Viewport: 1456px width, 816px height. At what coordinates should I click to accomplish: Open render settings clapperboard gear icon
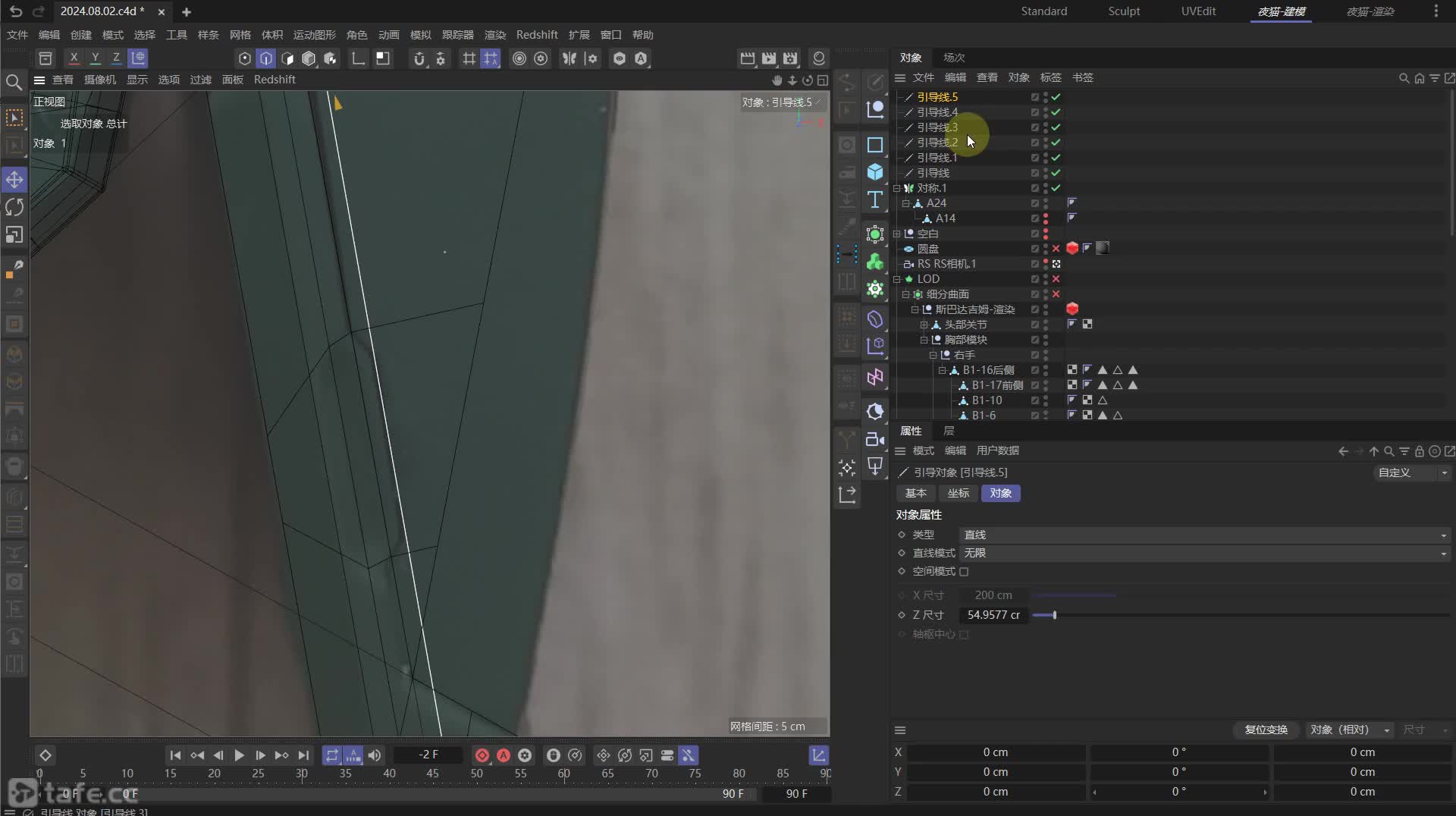coord(790,58)
